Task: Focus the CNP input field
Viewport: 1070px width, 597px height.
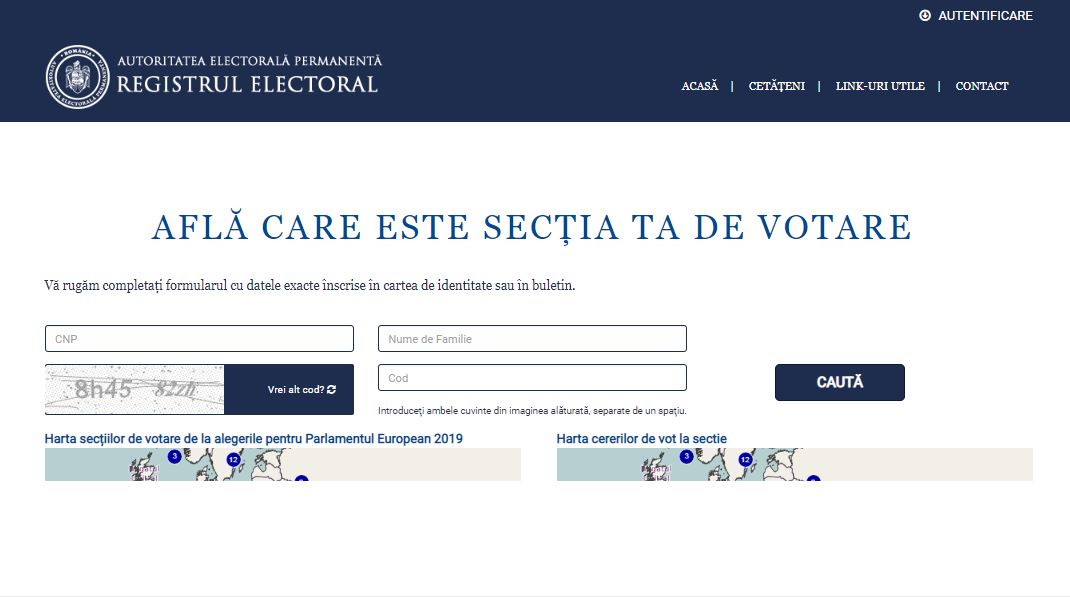Action: 199,339
